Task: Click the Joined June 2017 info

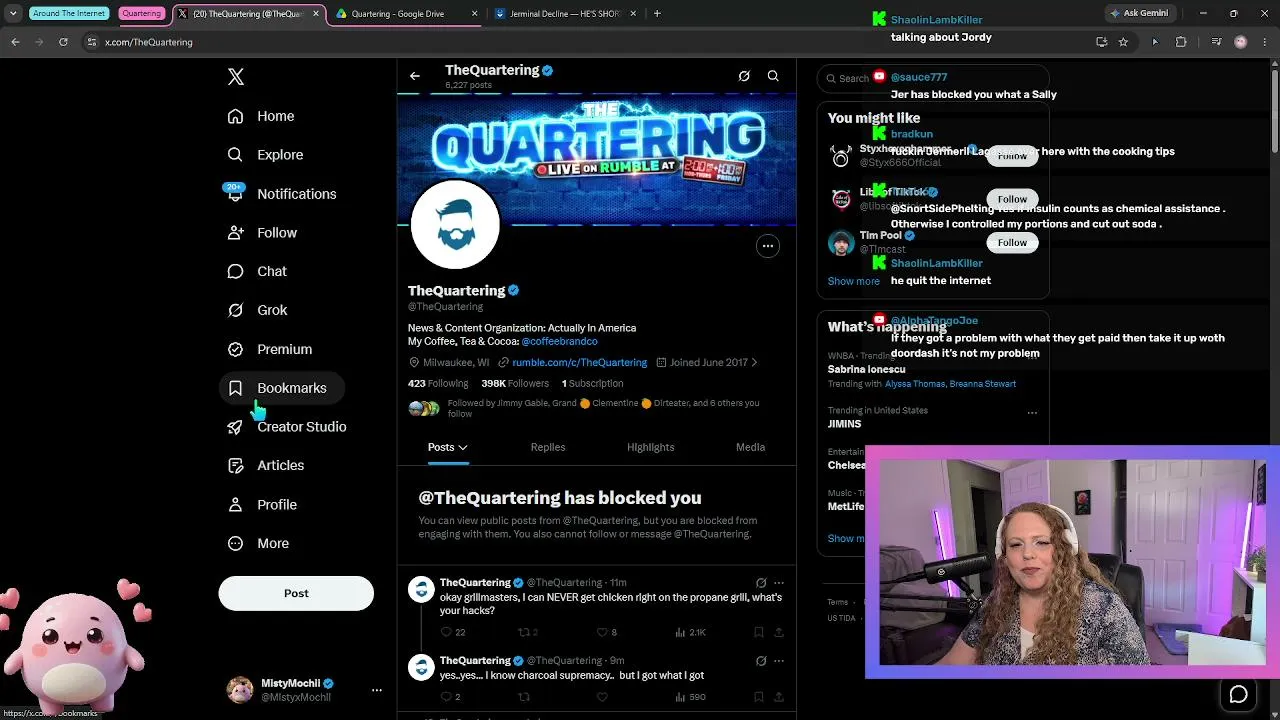Action: 707,363
